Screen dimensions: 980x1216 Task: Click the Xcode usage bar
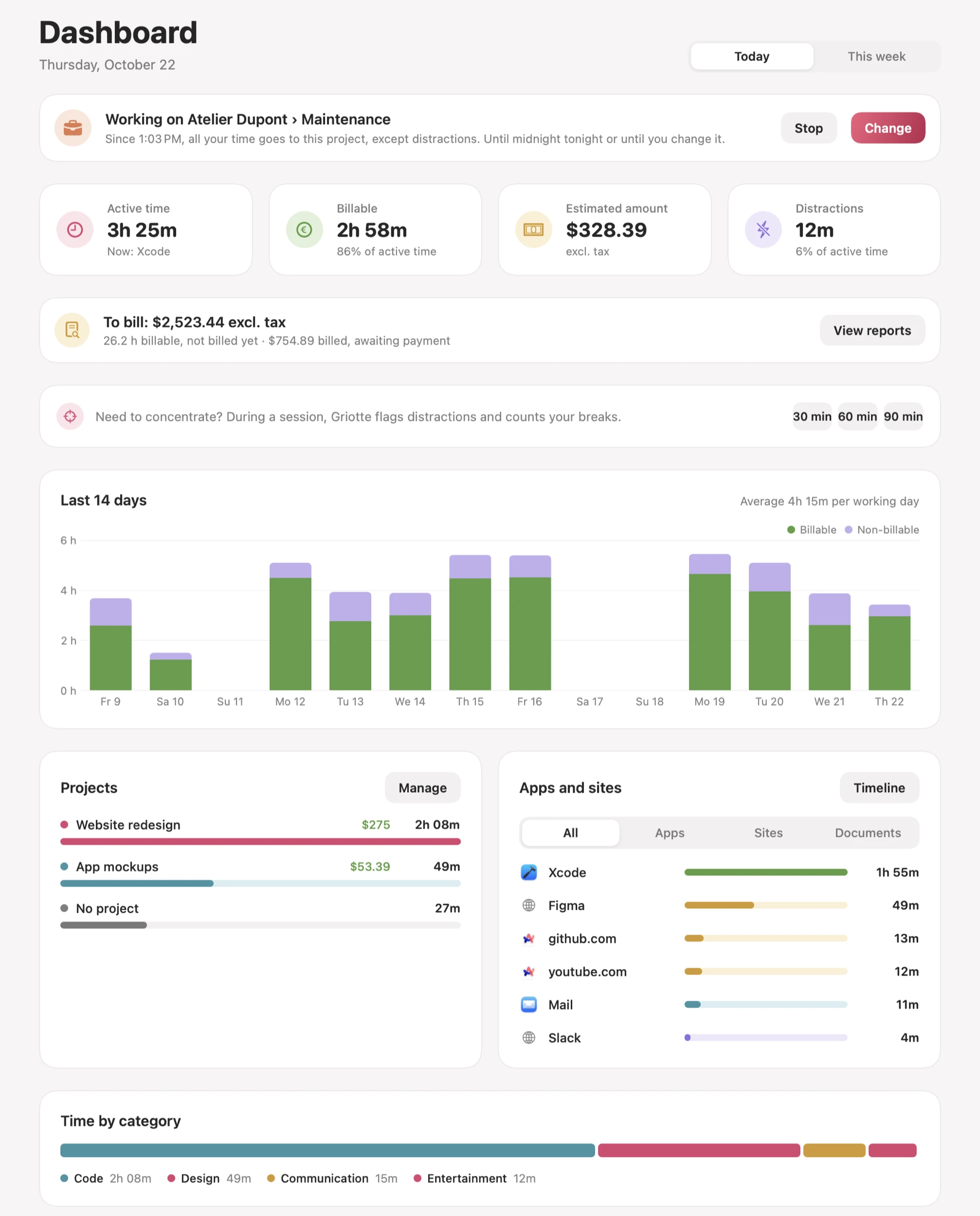766,872
